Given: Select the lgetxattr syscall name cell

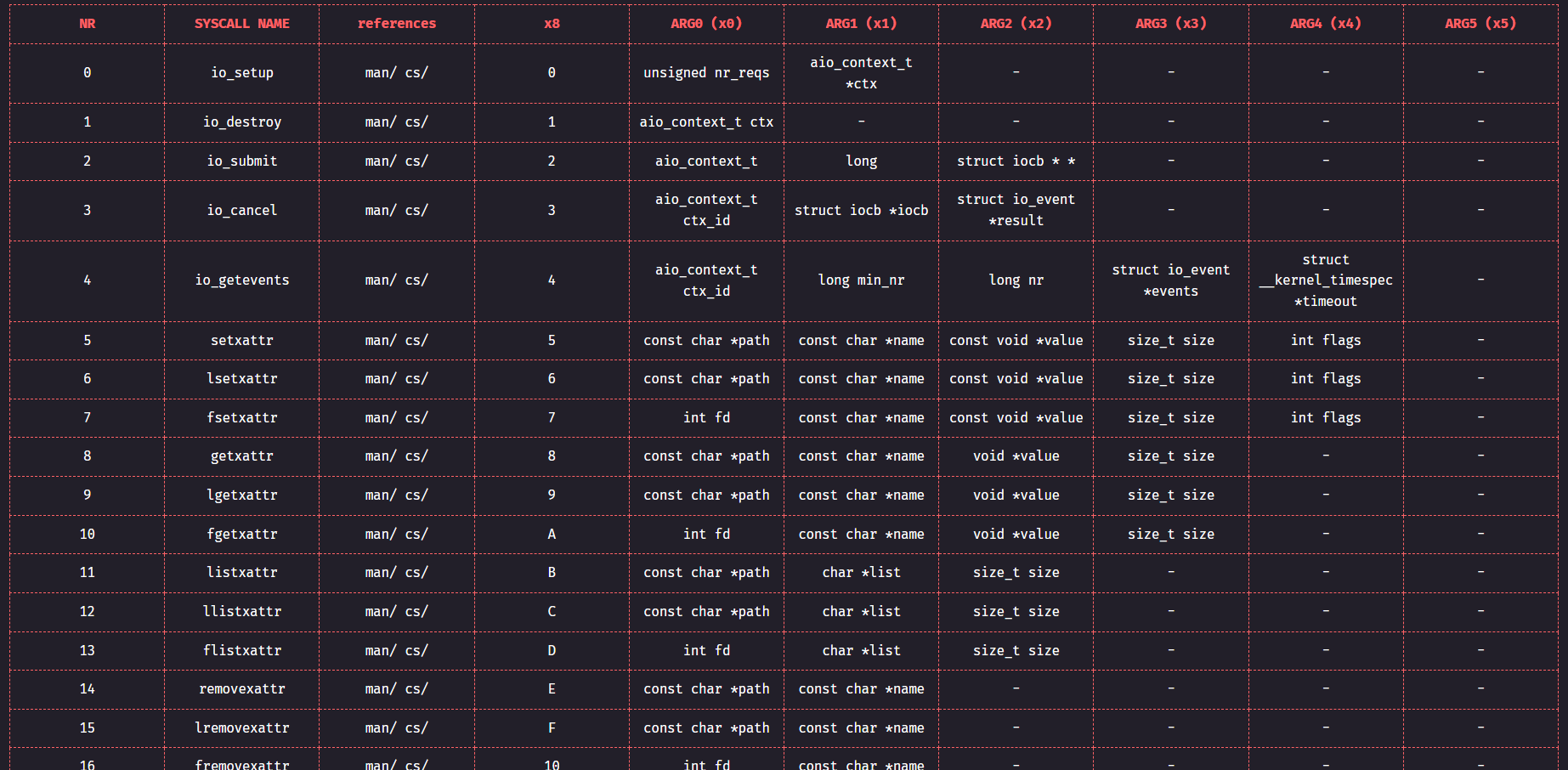Looking at the screenshot, I should 242,495.
